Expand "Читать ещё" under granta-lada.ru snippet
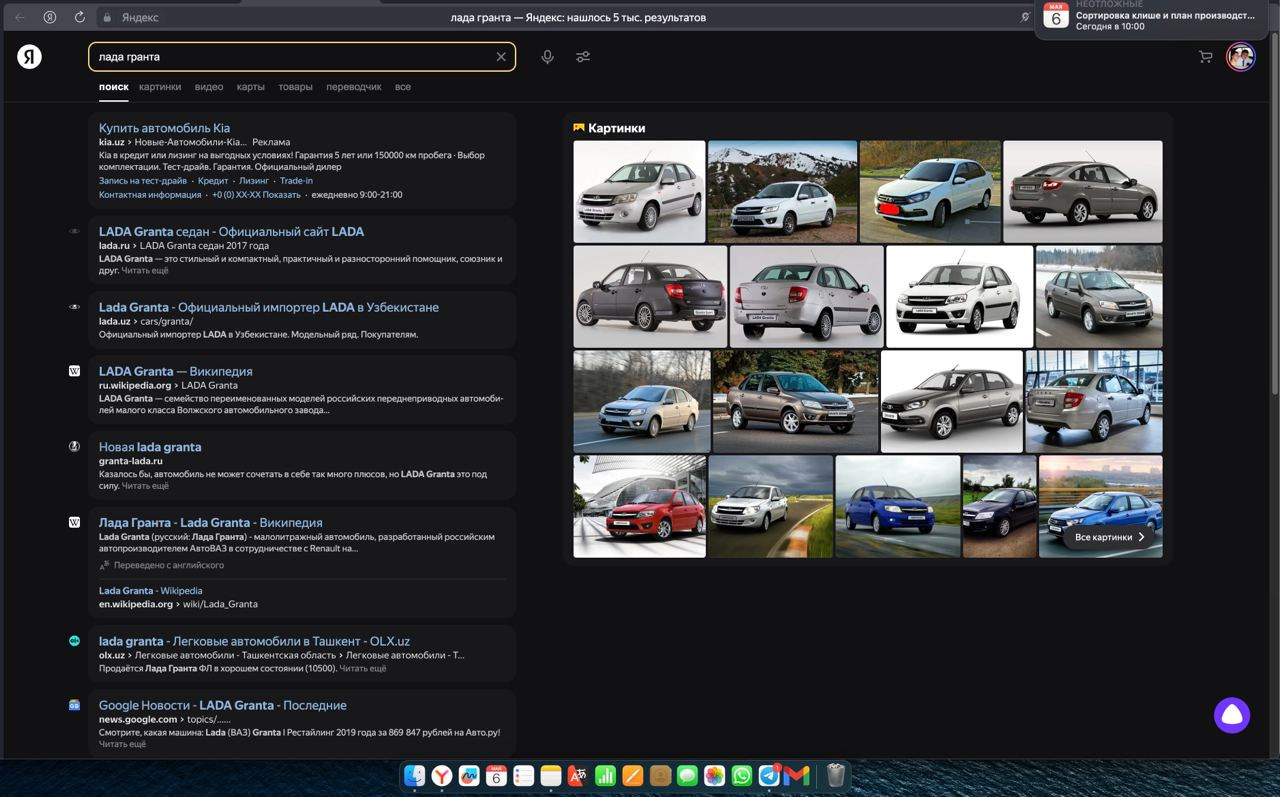Viewport: 1280px width, 797px height. point(145,486)
